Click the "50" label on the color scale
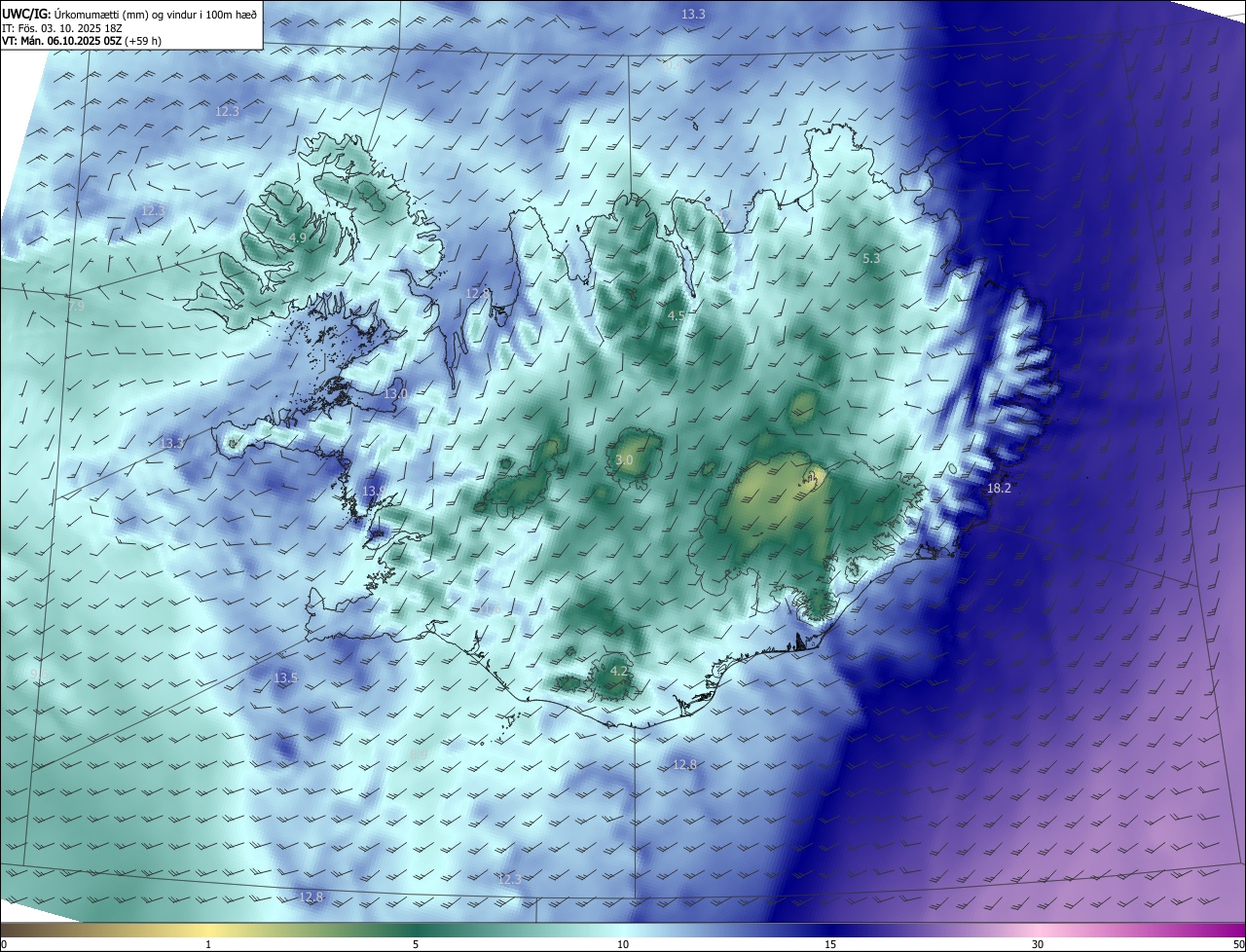This screenshot has height=952, width=1246. click(1237, 944)
